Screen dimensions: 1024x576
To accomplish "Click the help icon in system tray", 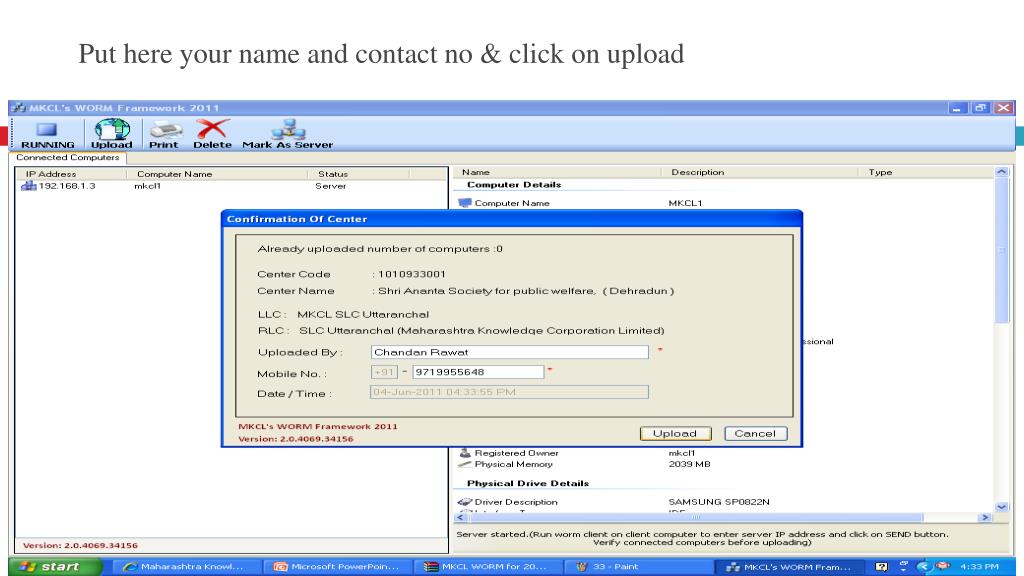I will point(882,566).
